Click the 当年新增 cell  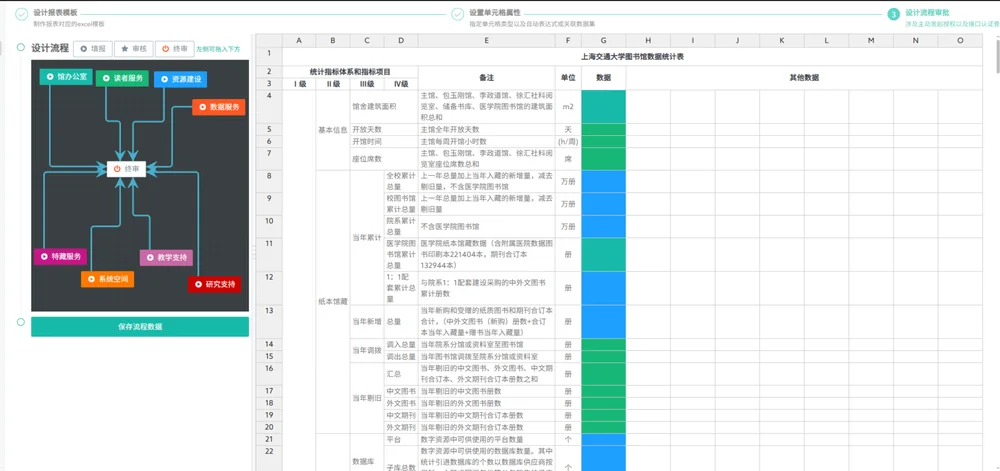[x=367, y=322]
